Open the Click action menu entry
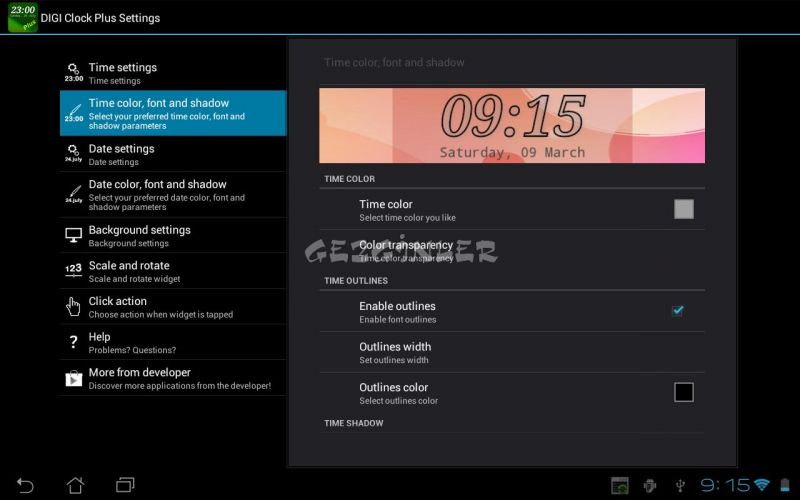Image resolution: width=800 pixels, height=500 pixels. pyautogui.click(x=173, y=307)
